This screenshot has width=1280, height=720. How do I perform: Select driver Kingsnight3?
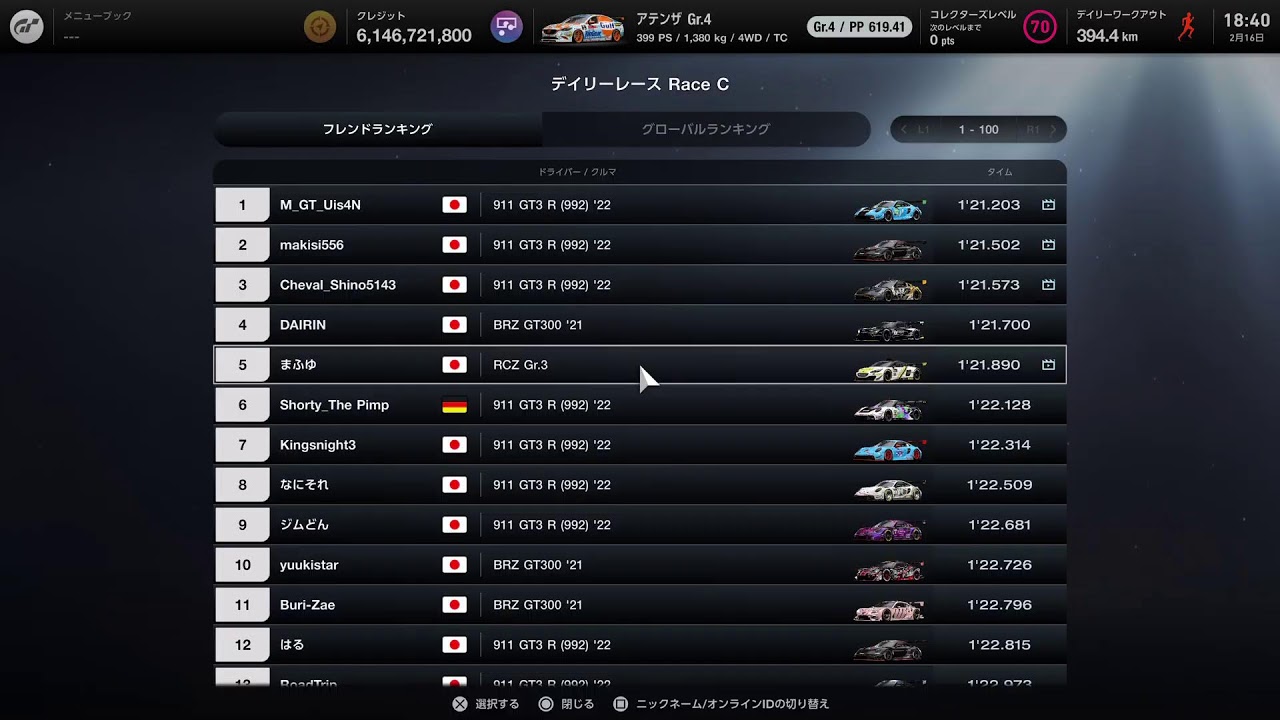[318, 445]
